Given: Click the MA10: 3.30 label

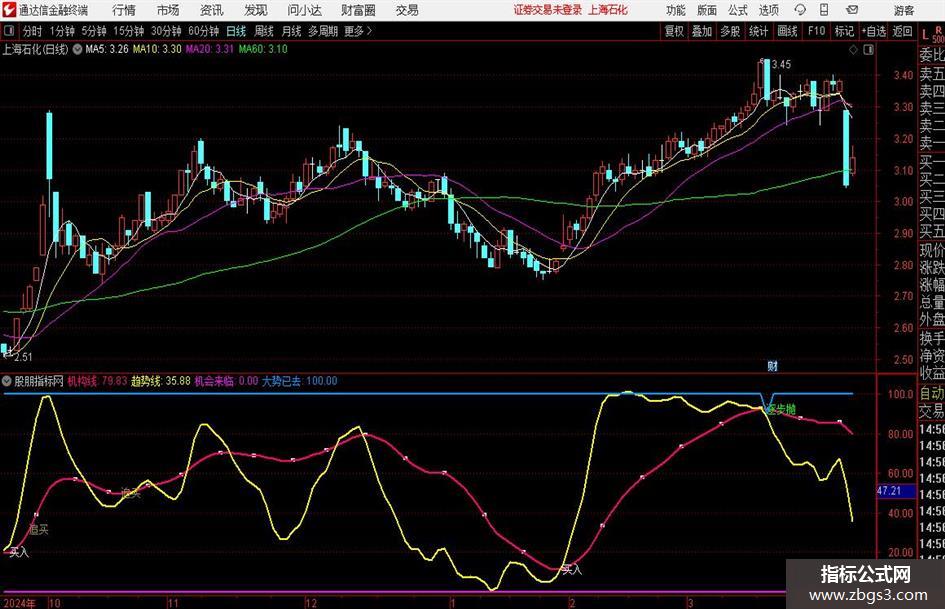Looking at the screenshot, I should [157, 49].
